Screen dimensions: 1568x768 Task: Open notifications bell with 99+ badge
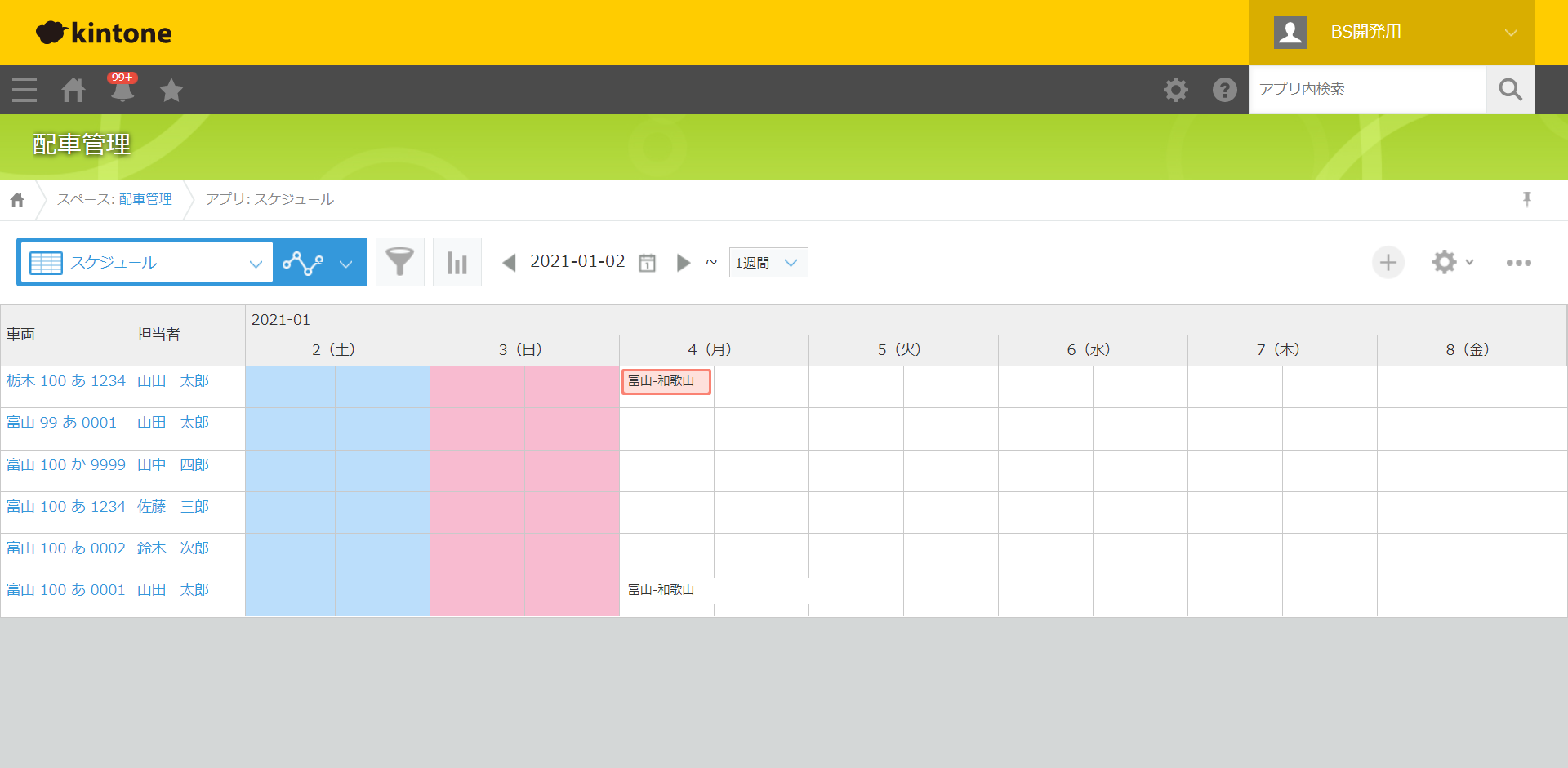(x=122, y=90)
